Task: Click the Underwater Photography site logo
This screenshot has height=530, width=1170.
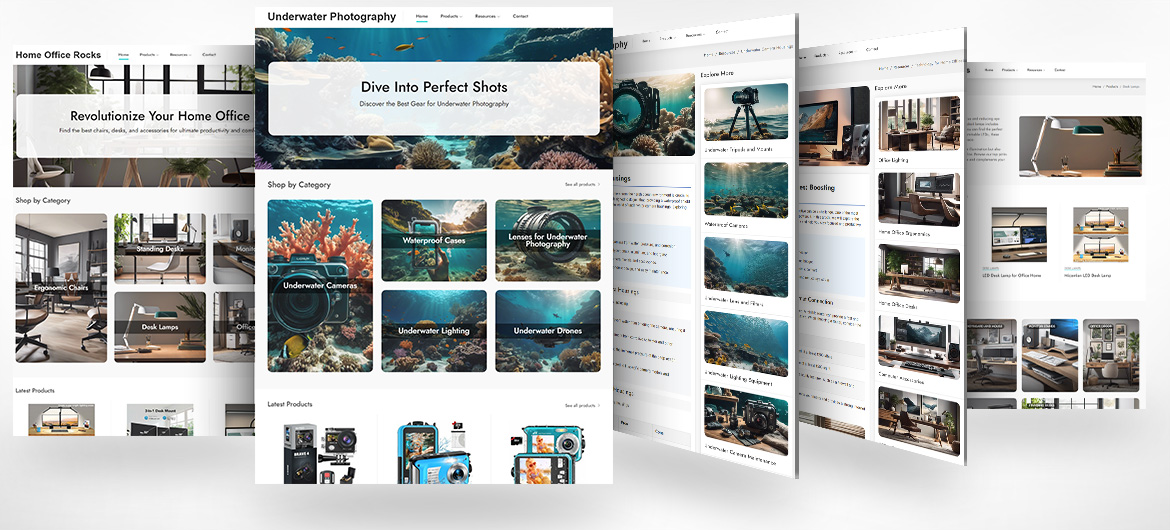Action: (x=331, y=16)
